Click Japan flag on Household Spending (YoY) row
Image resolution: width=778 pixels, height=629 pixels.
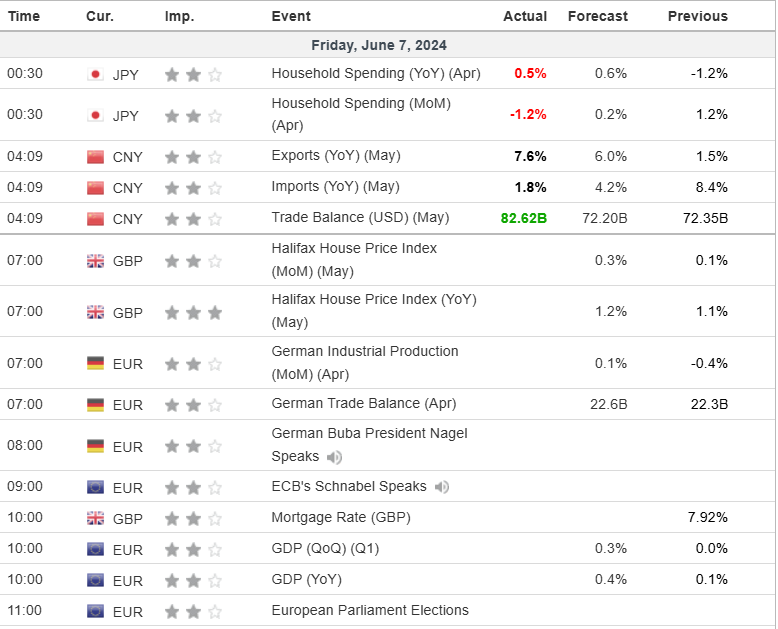pos(96,74)
